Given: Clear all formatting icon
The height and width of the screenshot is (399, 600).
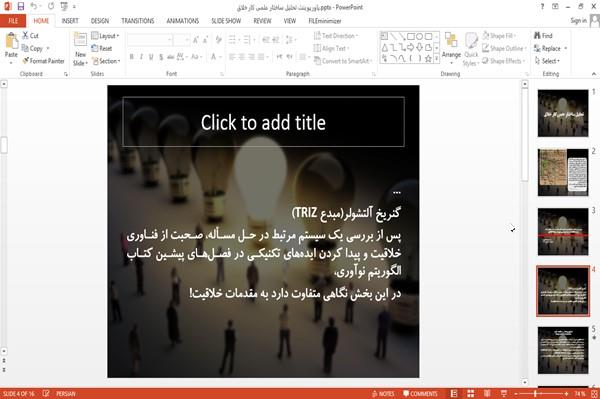Looking at the screenshot, I should click(218, 40).
